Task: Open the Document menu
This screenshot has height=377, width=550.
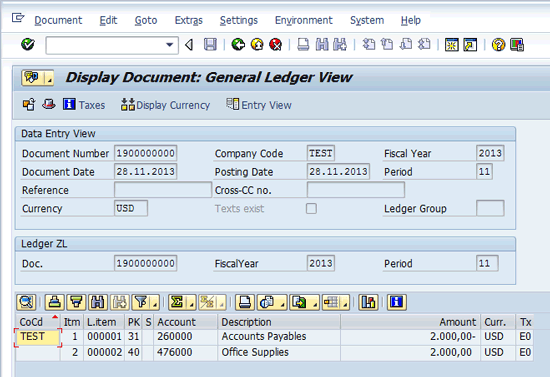Action: click(58, 20)
